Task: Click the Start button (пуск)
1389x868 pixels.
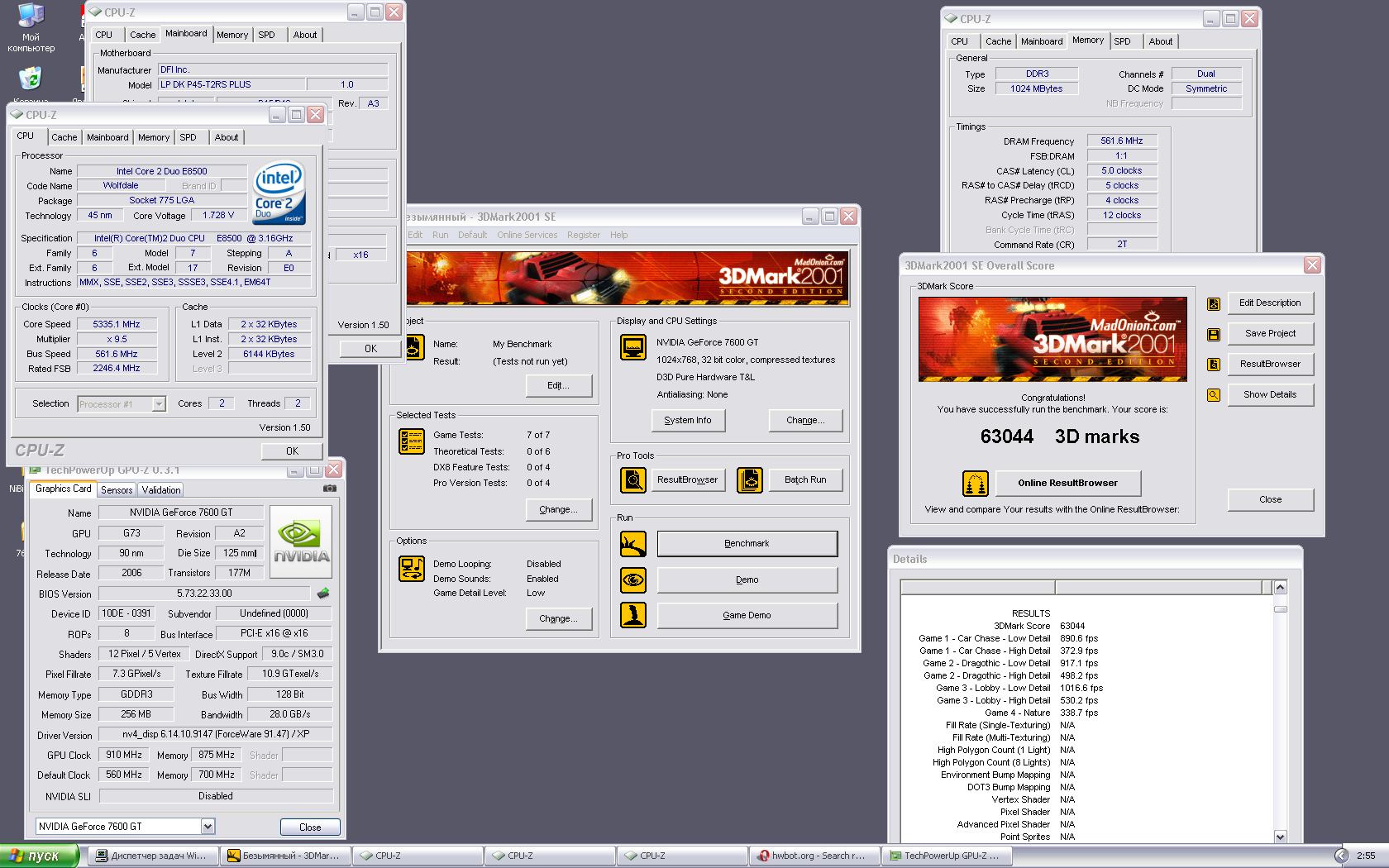Action: pyautogui.click(x=39, y=856)
